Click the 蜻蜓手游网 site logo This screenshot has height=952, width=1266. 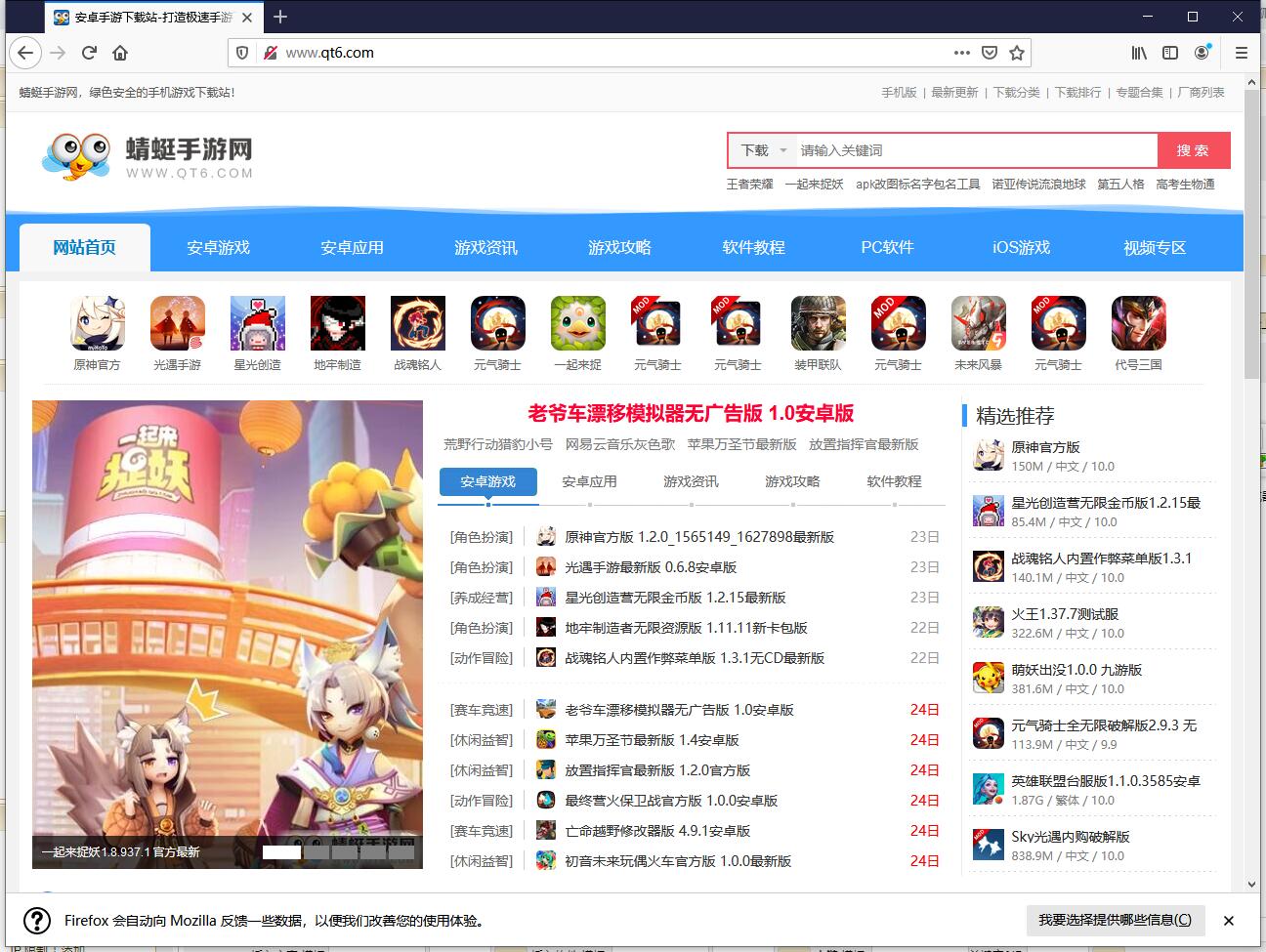pyautogui.click(x=147, y=156)
